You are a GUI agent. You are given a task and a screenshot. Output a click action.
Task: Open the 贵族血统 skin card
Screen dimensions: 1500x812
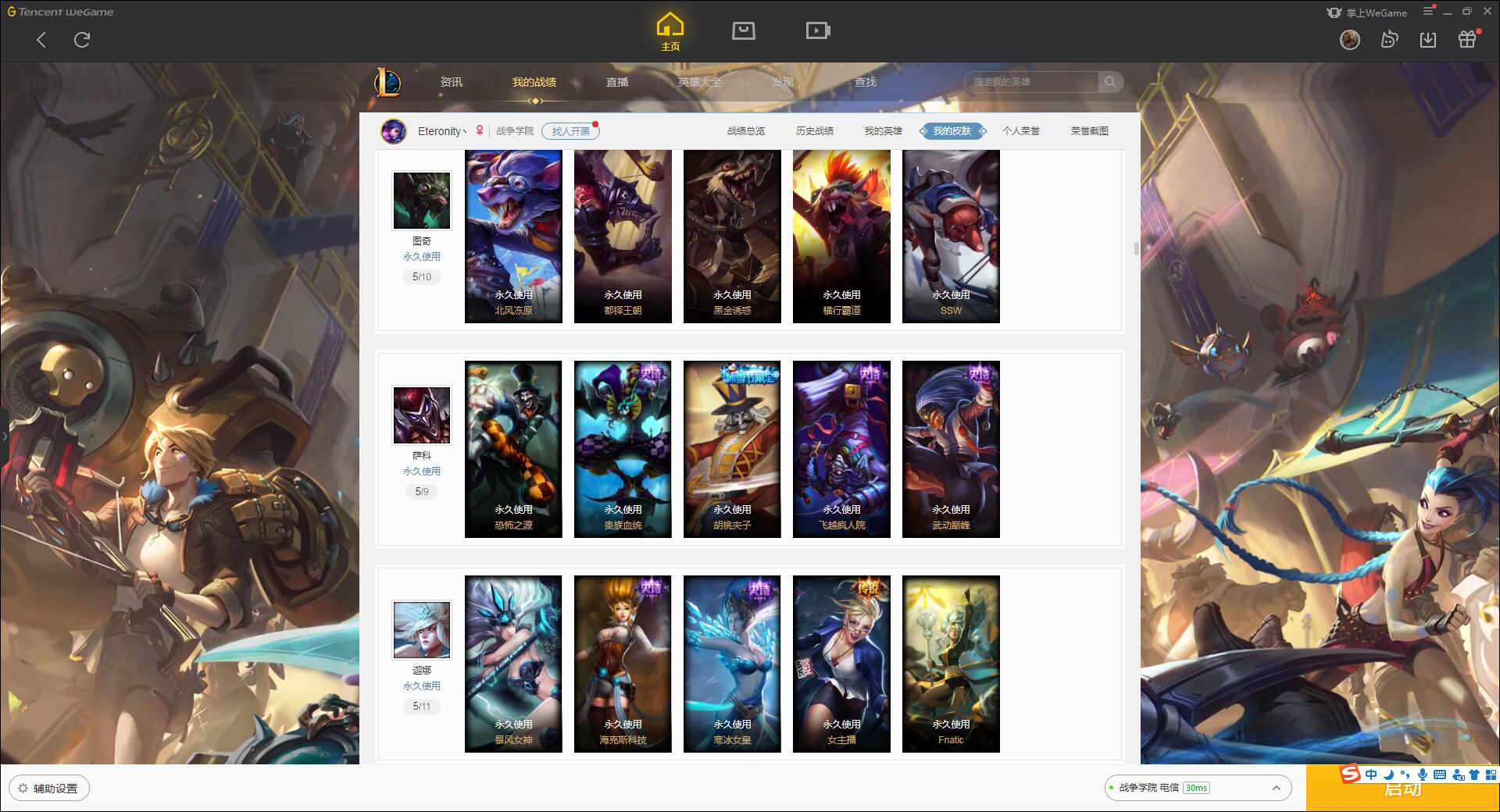pyautogui.click(x=623, y=449)
